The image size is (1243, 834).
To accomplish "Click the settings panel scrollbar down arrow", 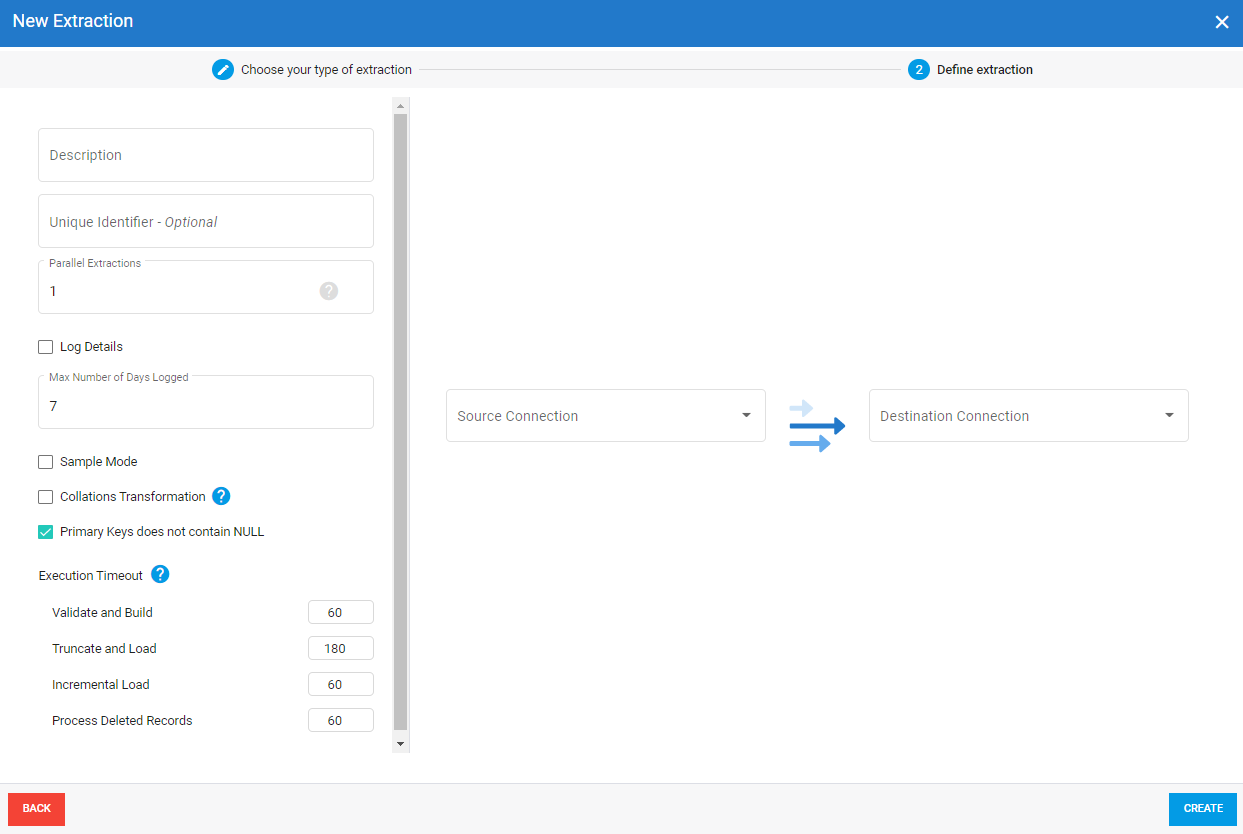I will coord(401,744).
